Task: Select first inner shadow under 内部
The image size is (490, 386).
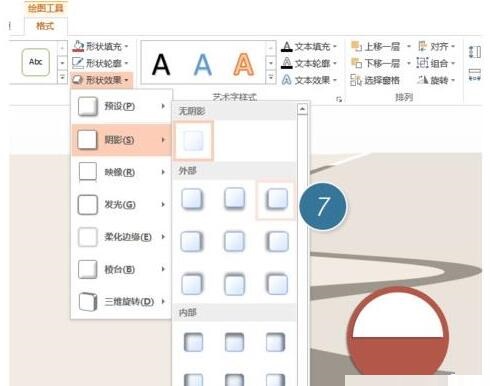Action: tap(193, 342)
